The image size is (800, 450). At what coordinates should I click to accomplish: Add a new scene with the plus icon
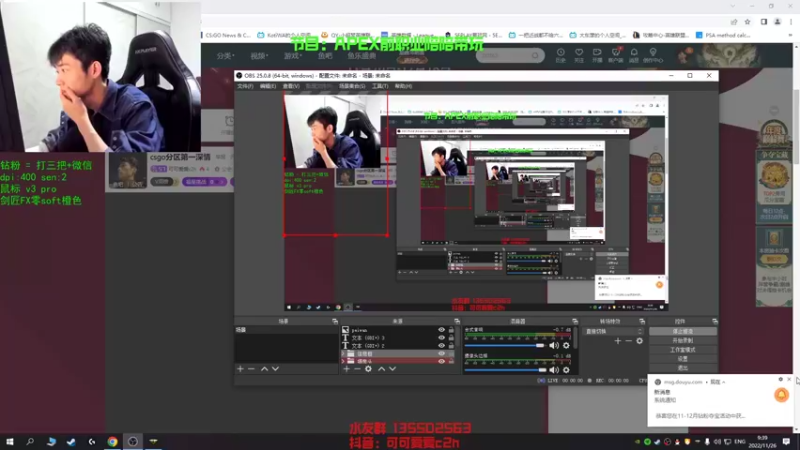pyautogui.click(x=240, y=368)
